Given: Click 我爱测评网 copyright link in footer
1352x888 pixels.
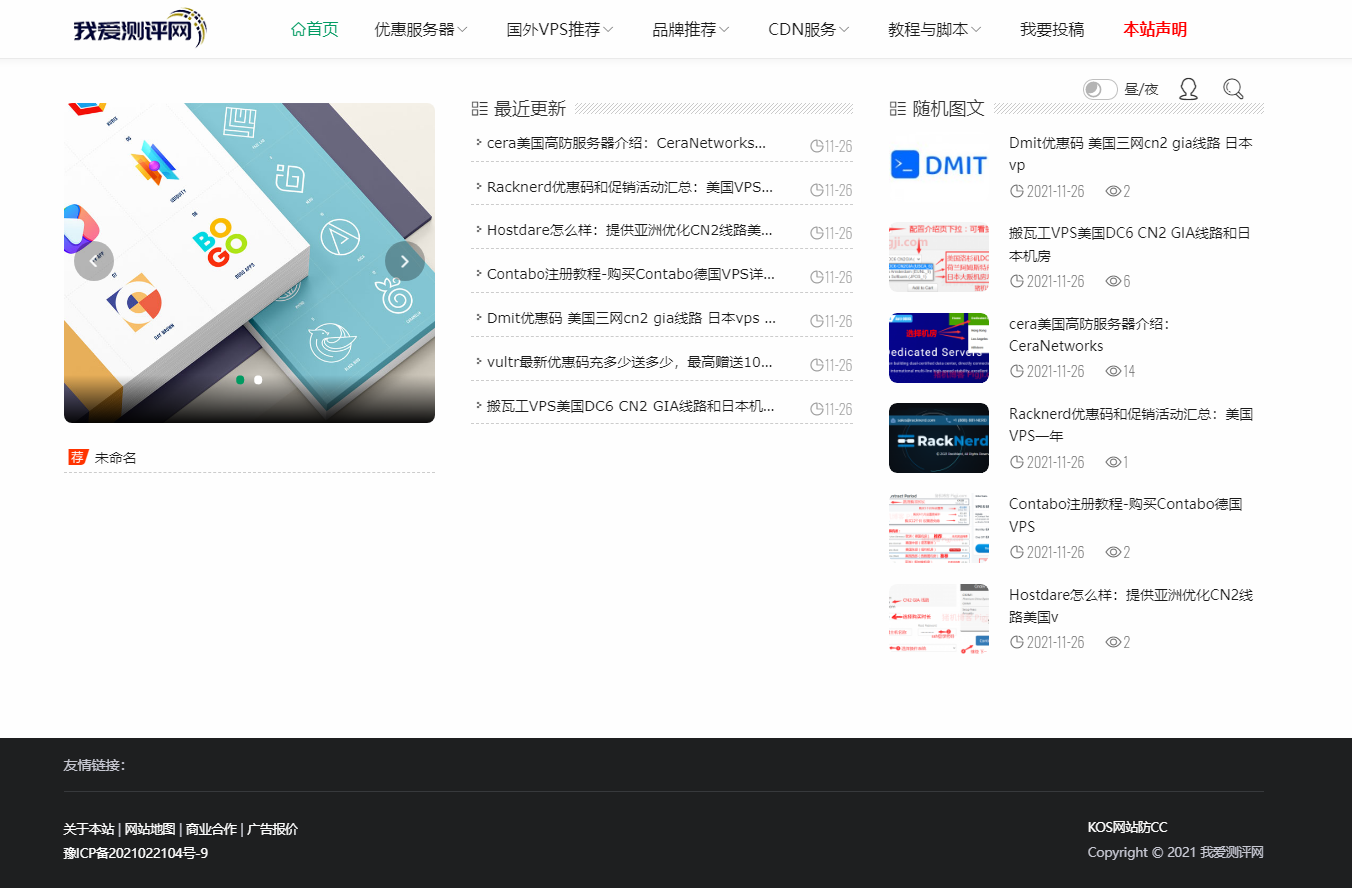Looking at the screenshot, I should pos(1232,852).
